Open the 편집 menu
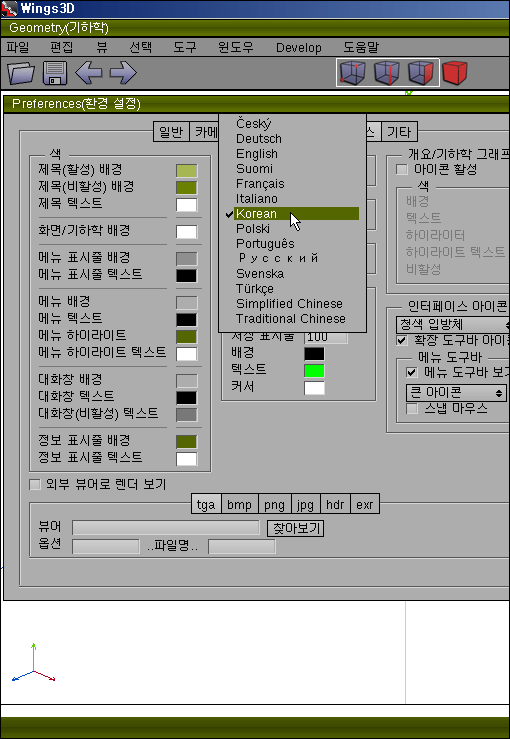The width and height of the screenshot is (510, 739). [x=62, y=47]
